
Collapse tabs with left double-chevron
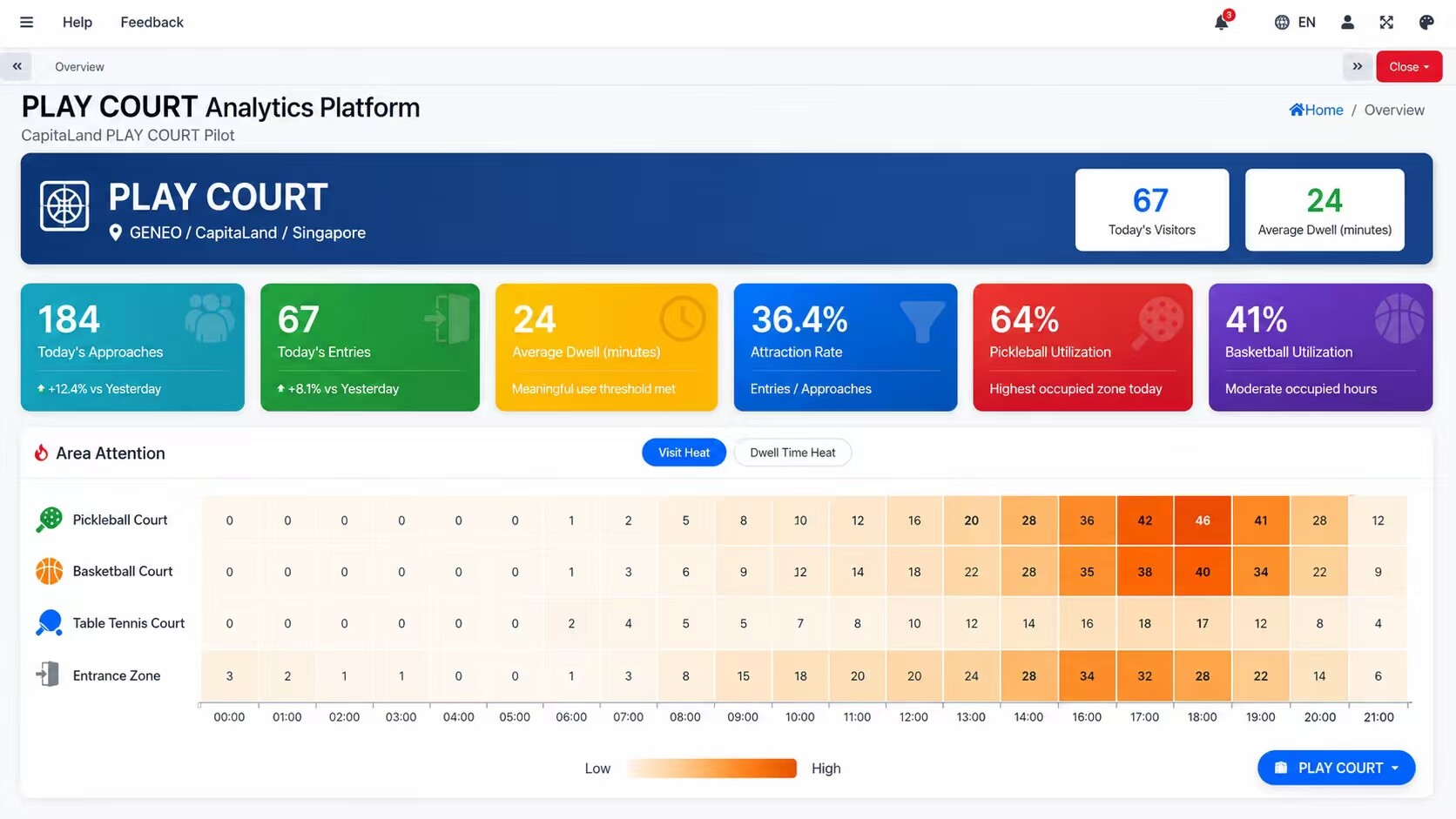pyautogui.click(x=17, y=66)
